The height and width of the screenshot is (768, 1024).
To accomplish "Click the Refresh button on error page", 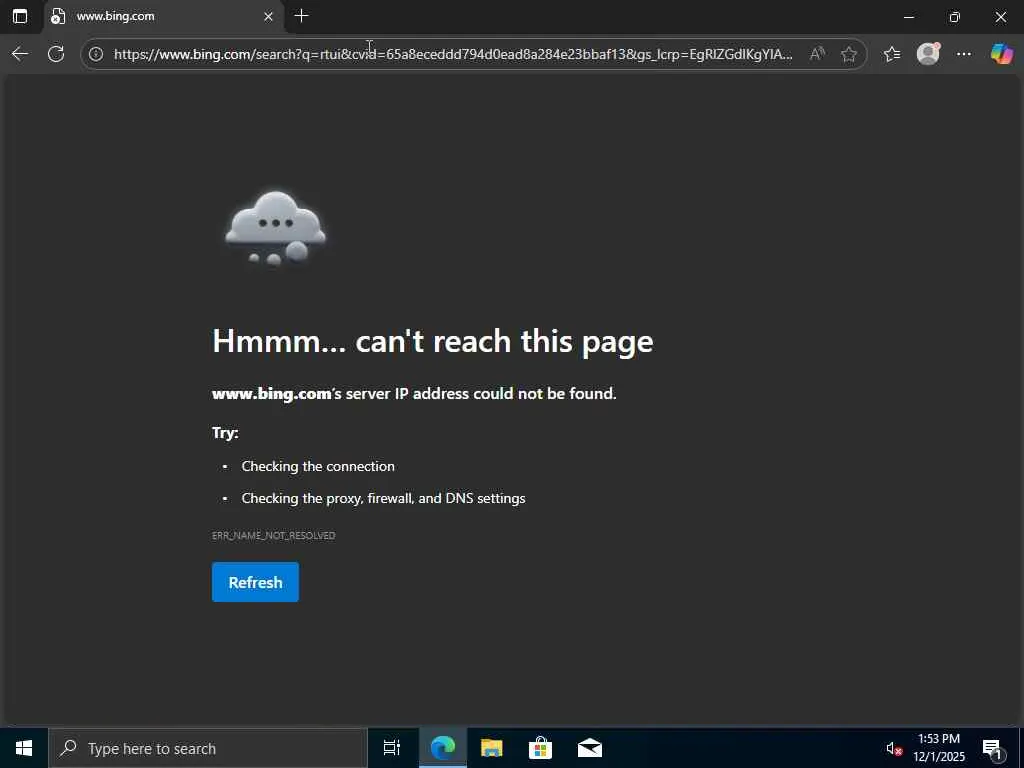I will pyautogui.click(x=255, y=582).
